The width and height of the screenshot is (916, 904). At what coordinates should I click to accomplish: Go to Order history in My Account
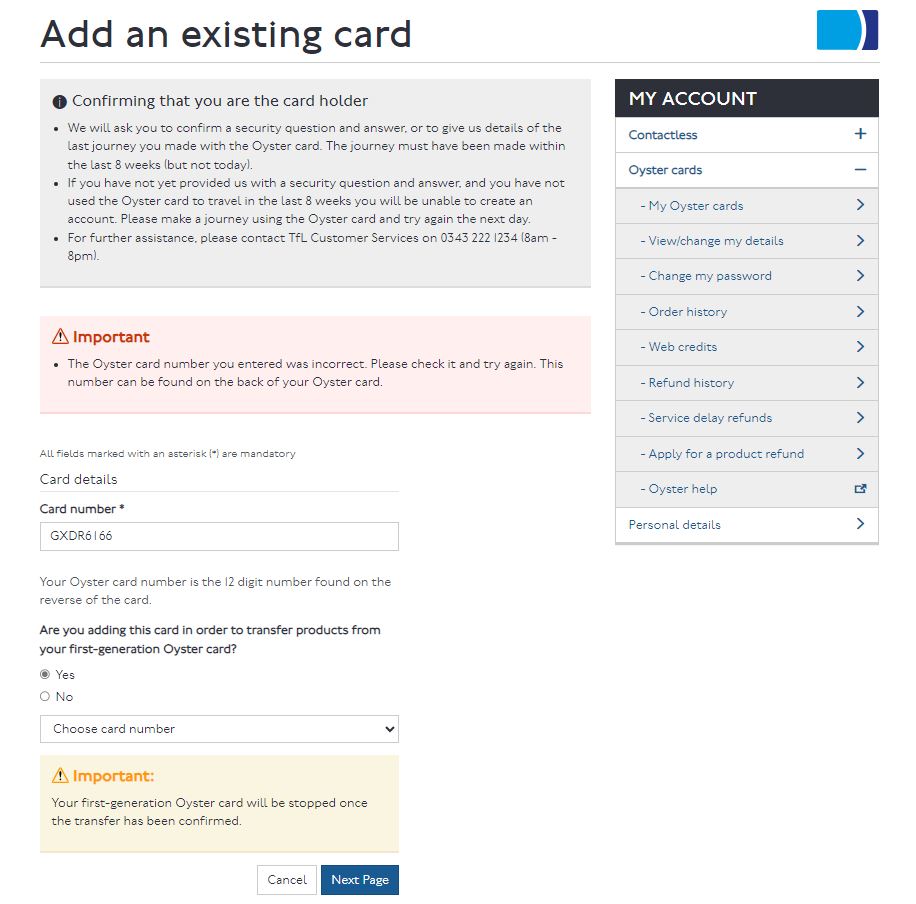[747, 312]
